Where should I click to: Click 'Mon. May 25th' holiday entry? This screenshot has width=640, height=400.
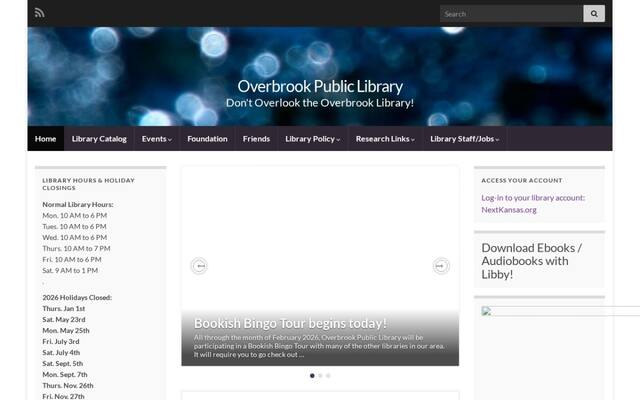point(66,331)
